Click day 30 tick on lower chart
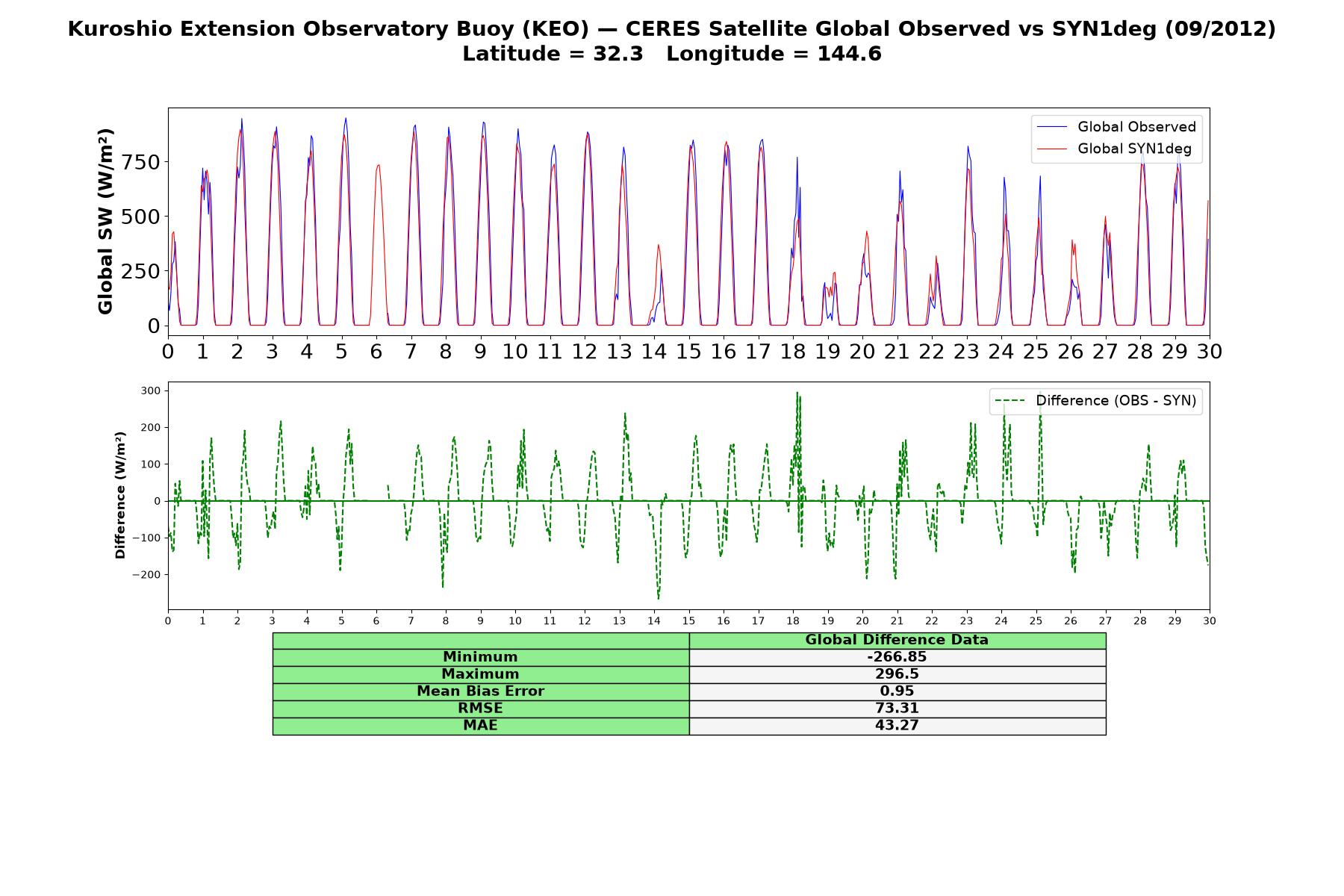The height and width of the screenshot is (896, 1344). 1210,620
